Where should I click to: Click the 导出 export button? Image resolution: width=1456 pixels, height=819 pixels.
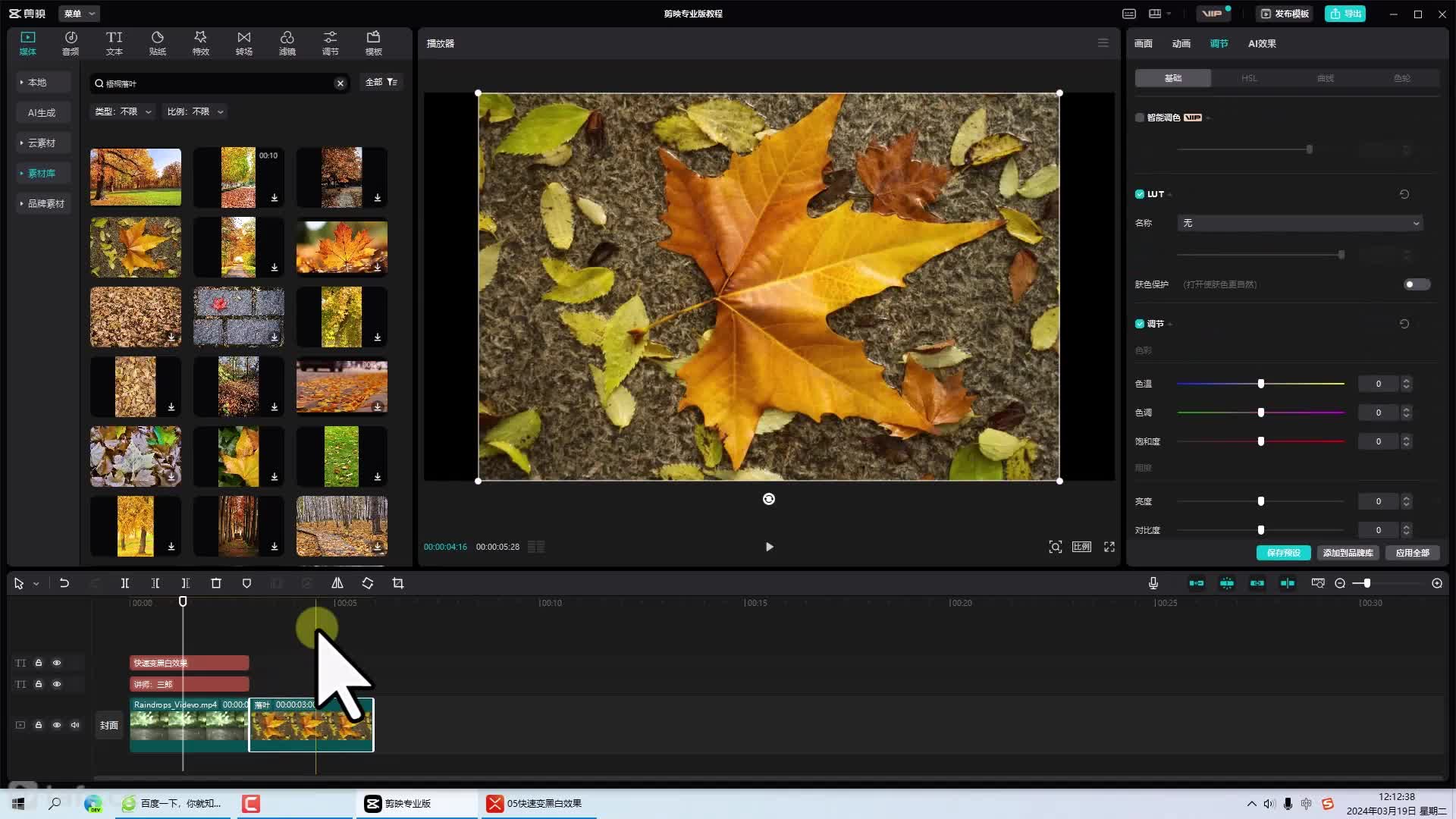tap(1345, 14)
